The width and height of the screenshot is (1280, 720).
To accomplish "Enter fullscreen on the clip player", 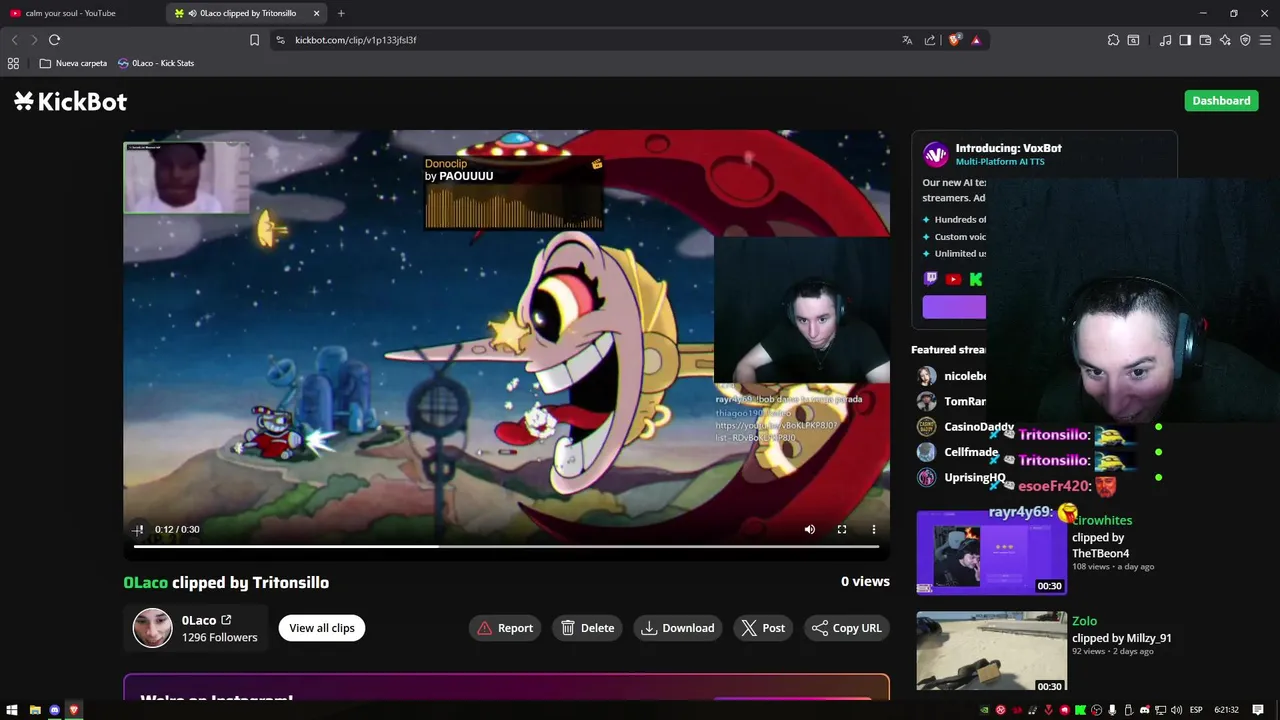I will pyautogui.click(x=842, y=529).
